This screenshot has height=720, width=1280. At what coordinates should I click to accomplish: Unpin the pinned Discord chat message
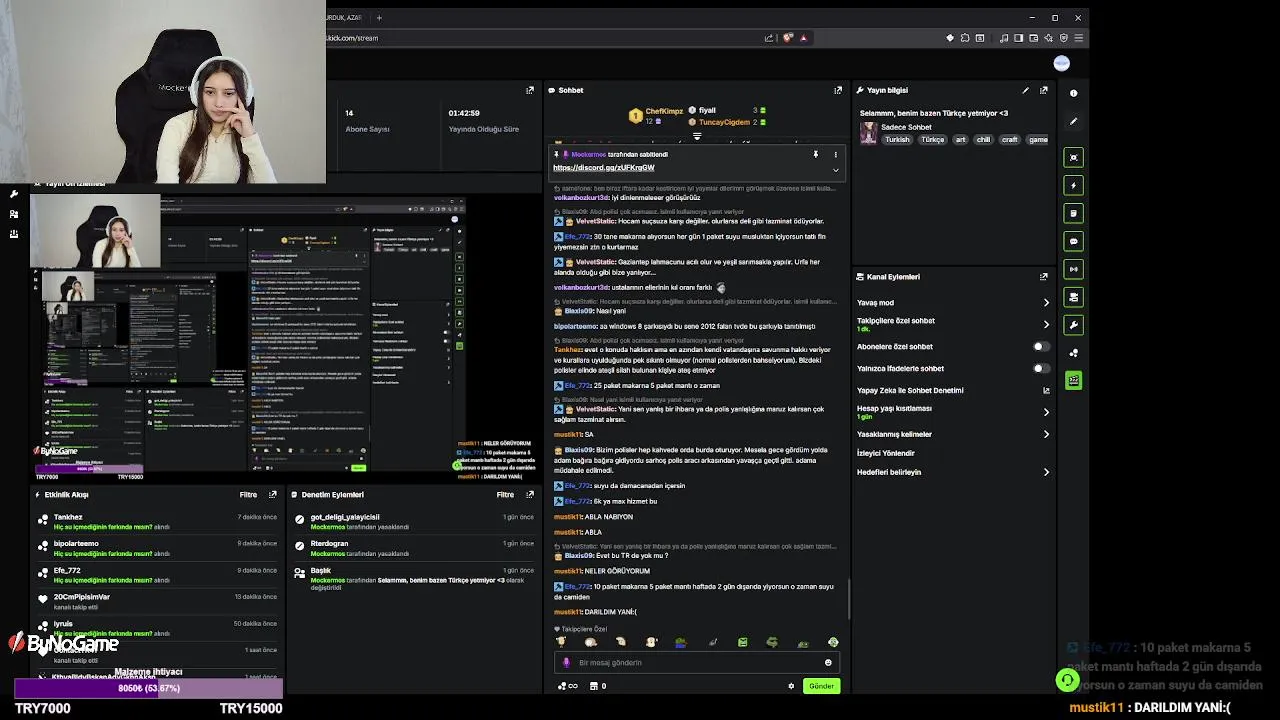click(816, 155)
